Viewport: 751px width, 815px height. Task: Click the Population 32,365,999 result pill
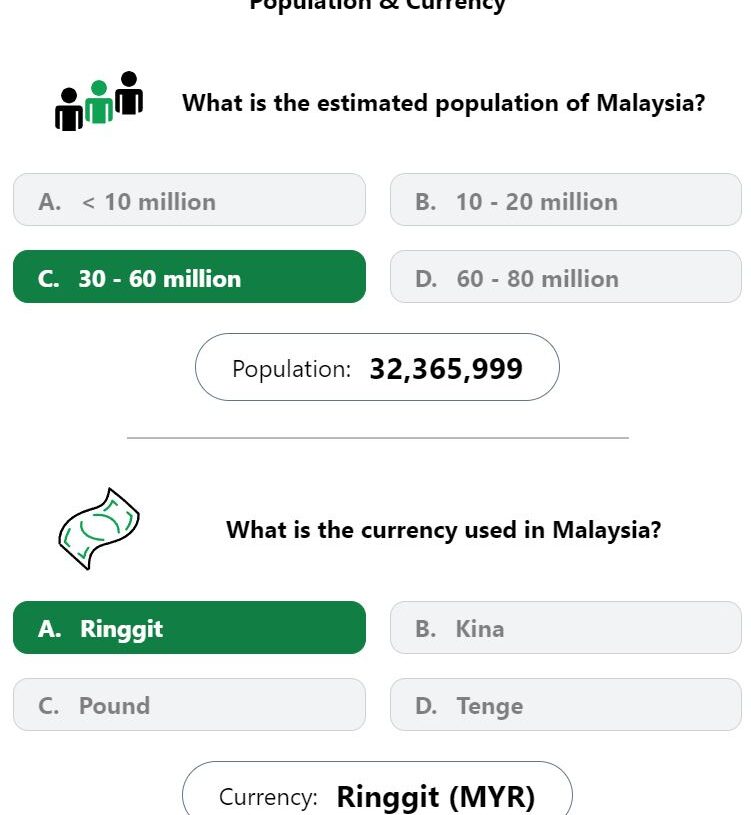[x=377, y=367]
